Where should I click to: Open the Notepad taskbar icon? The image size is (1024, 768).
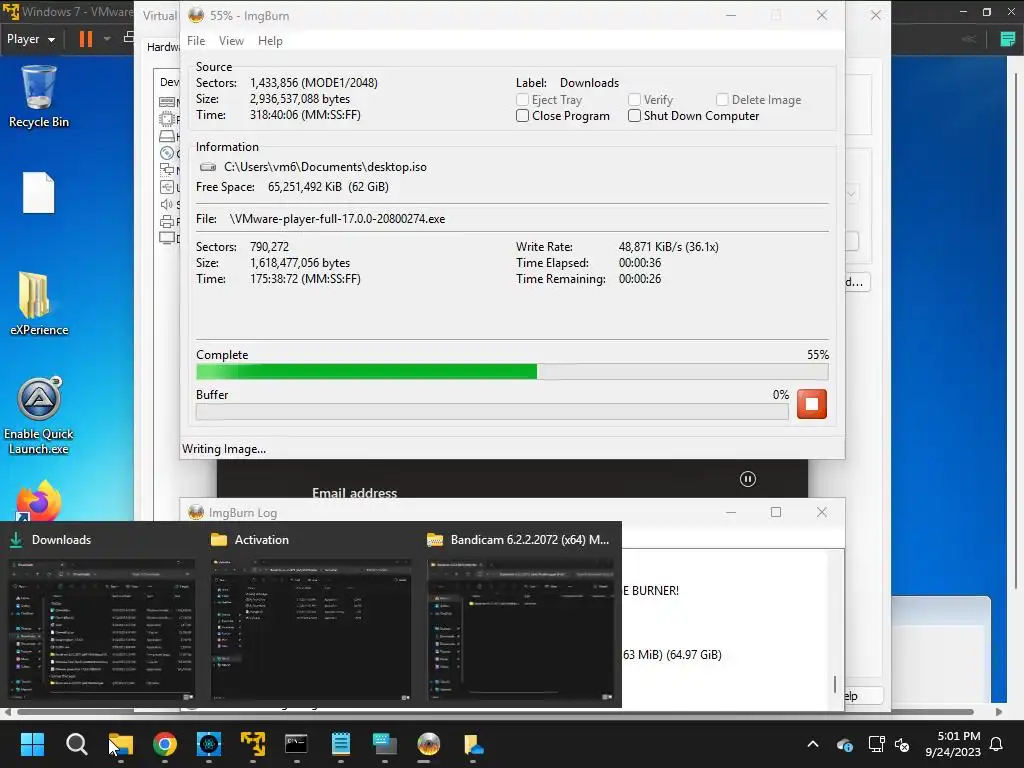341,744
